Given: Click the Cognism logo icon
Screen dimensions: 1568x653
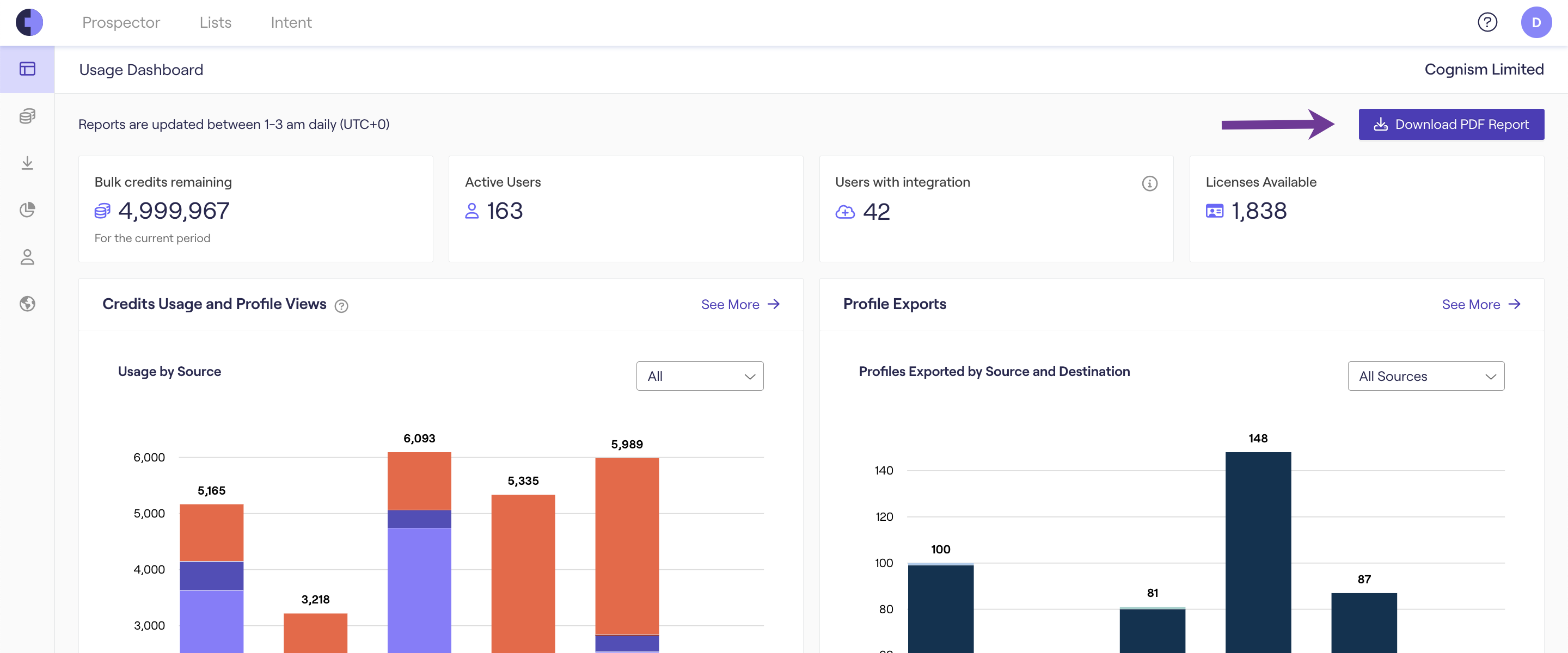Looking at the screenshot, I should (29, 22).
